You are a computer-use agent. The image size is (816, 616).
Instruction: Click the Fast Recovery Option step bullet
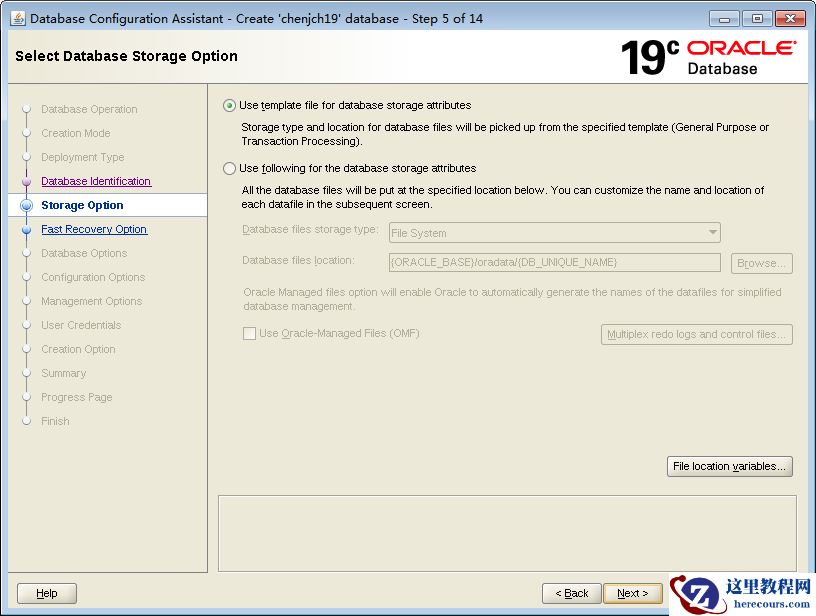click(x=27, y=229)
